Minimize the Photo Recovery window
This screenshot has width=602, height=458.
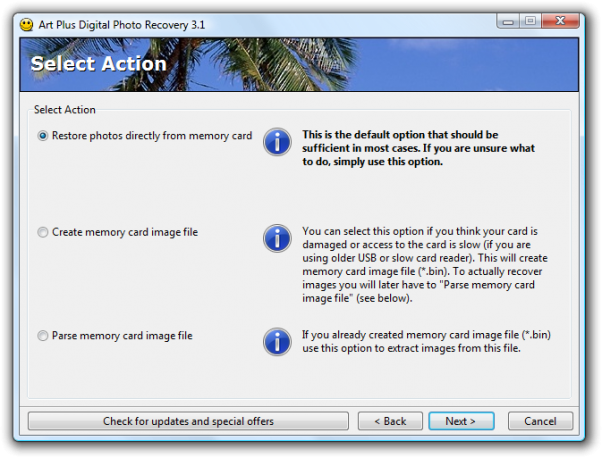(508, 21)
